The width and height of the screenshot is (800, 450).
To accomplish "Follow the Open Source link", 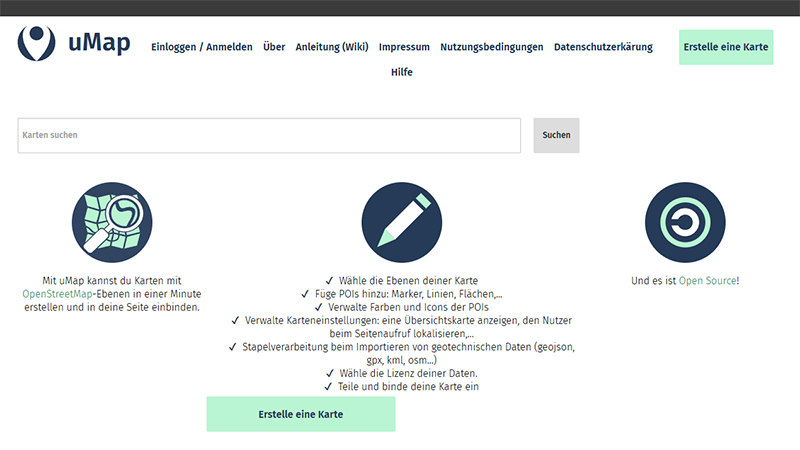I will click(x=707, y=281).
